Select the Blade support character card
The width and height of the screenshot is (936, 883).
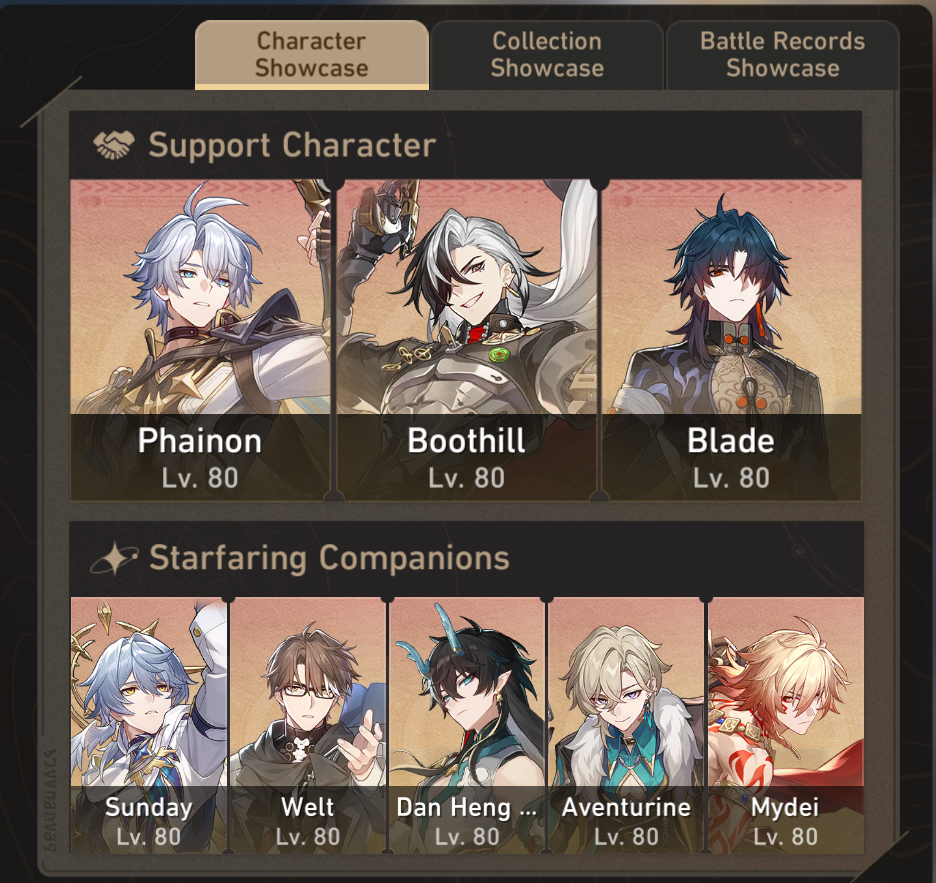tap(731, 340)
